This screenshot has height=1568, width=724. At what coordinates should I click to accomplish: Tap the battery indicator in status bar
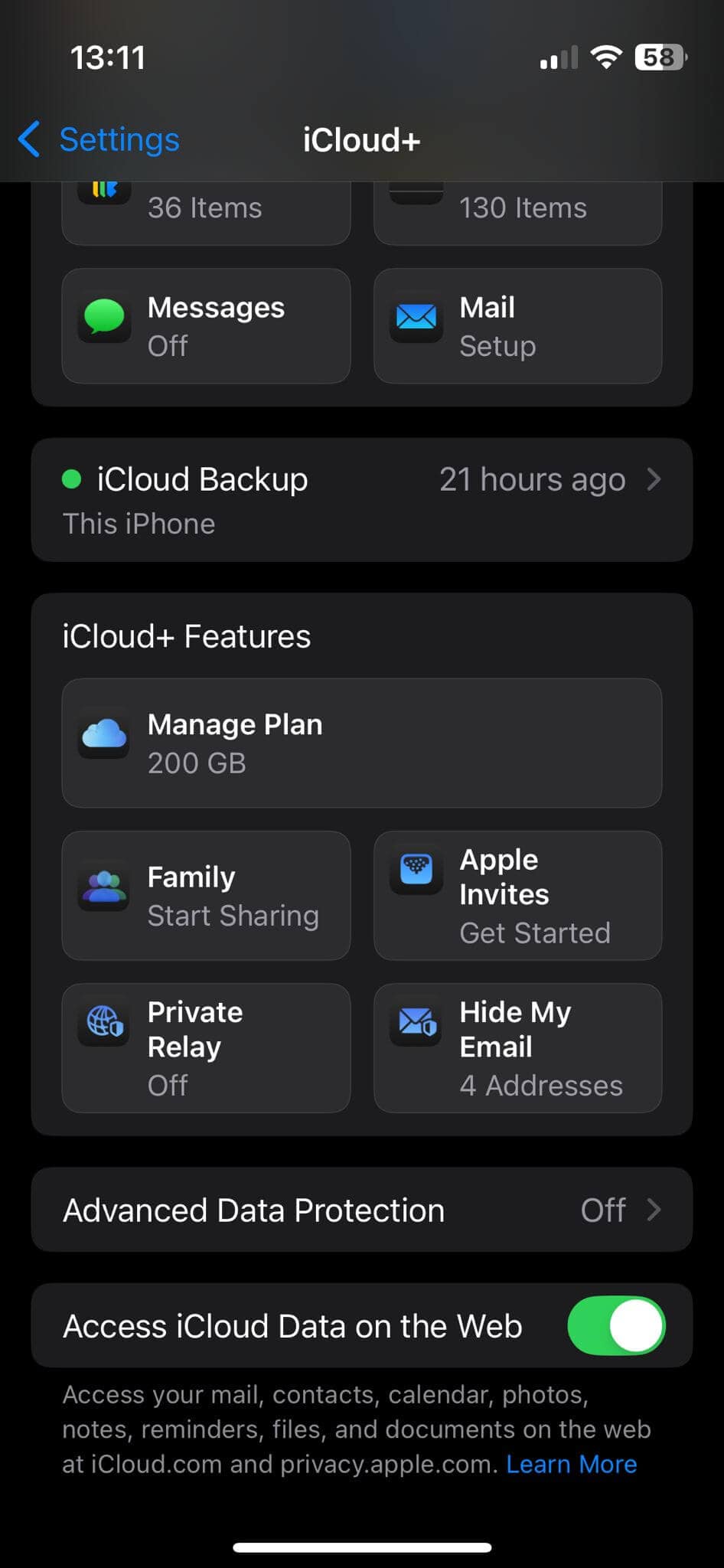point(660,57)
